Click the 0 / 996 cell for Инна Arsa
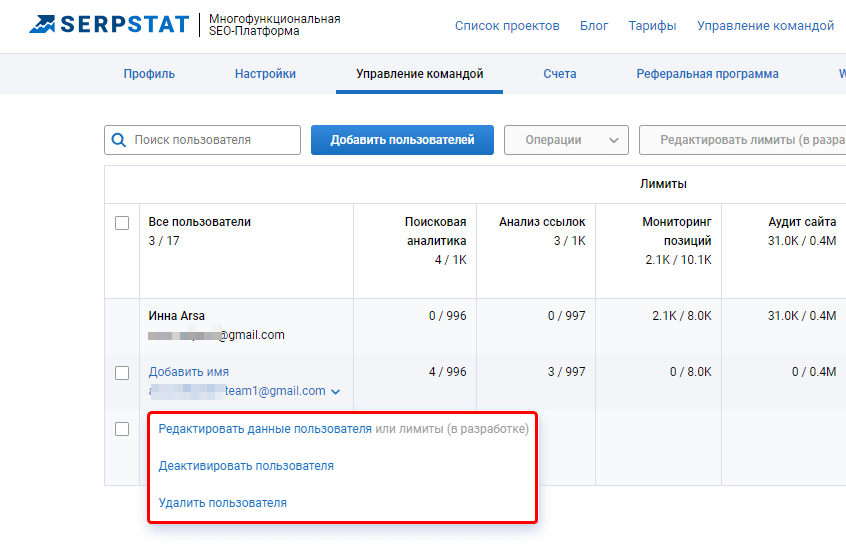The height and width of the screenshot is (560, 846). pyautogui.click(x=448, y=316)
